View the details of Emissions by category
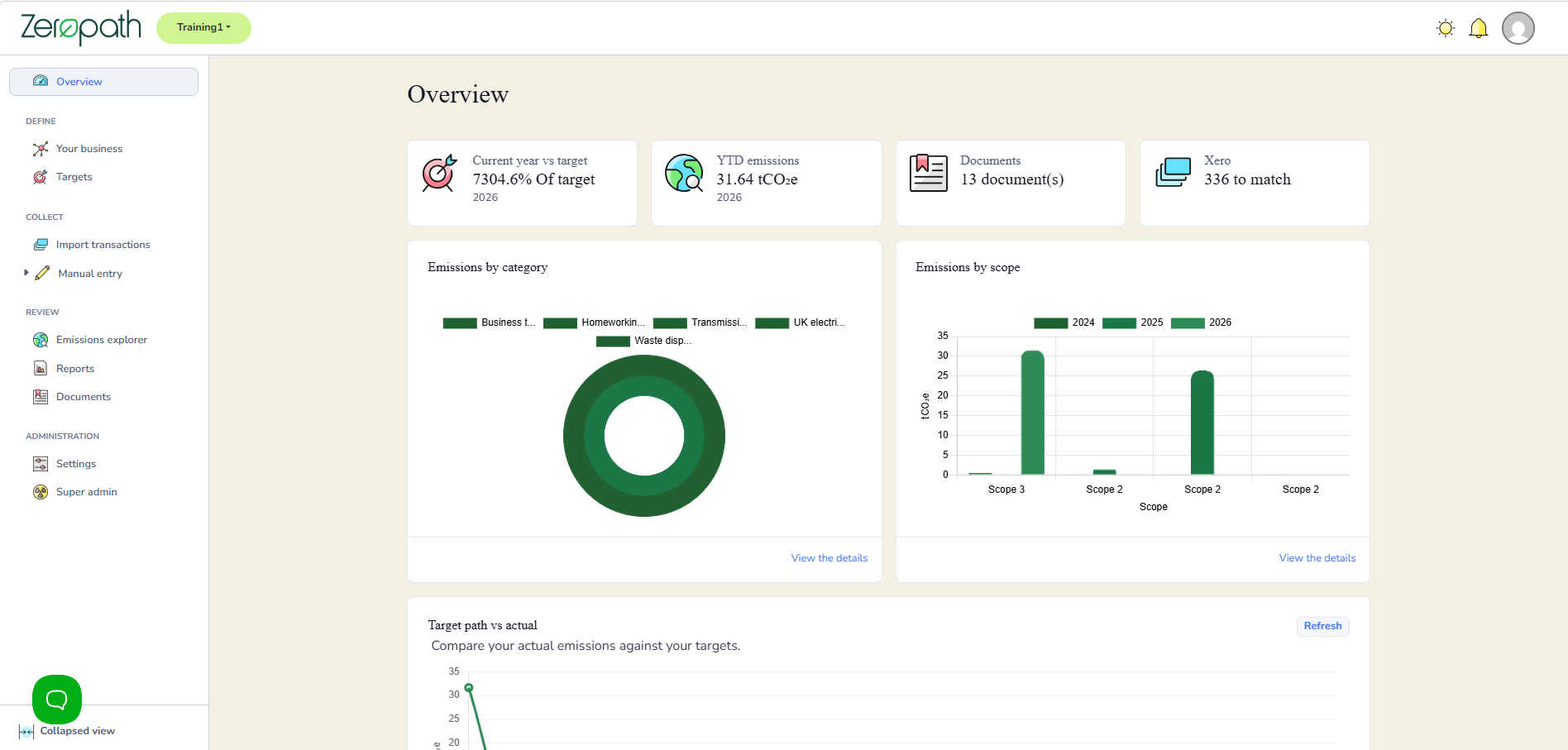 (829, 558)
